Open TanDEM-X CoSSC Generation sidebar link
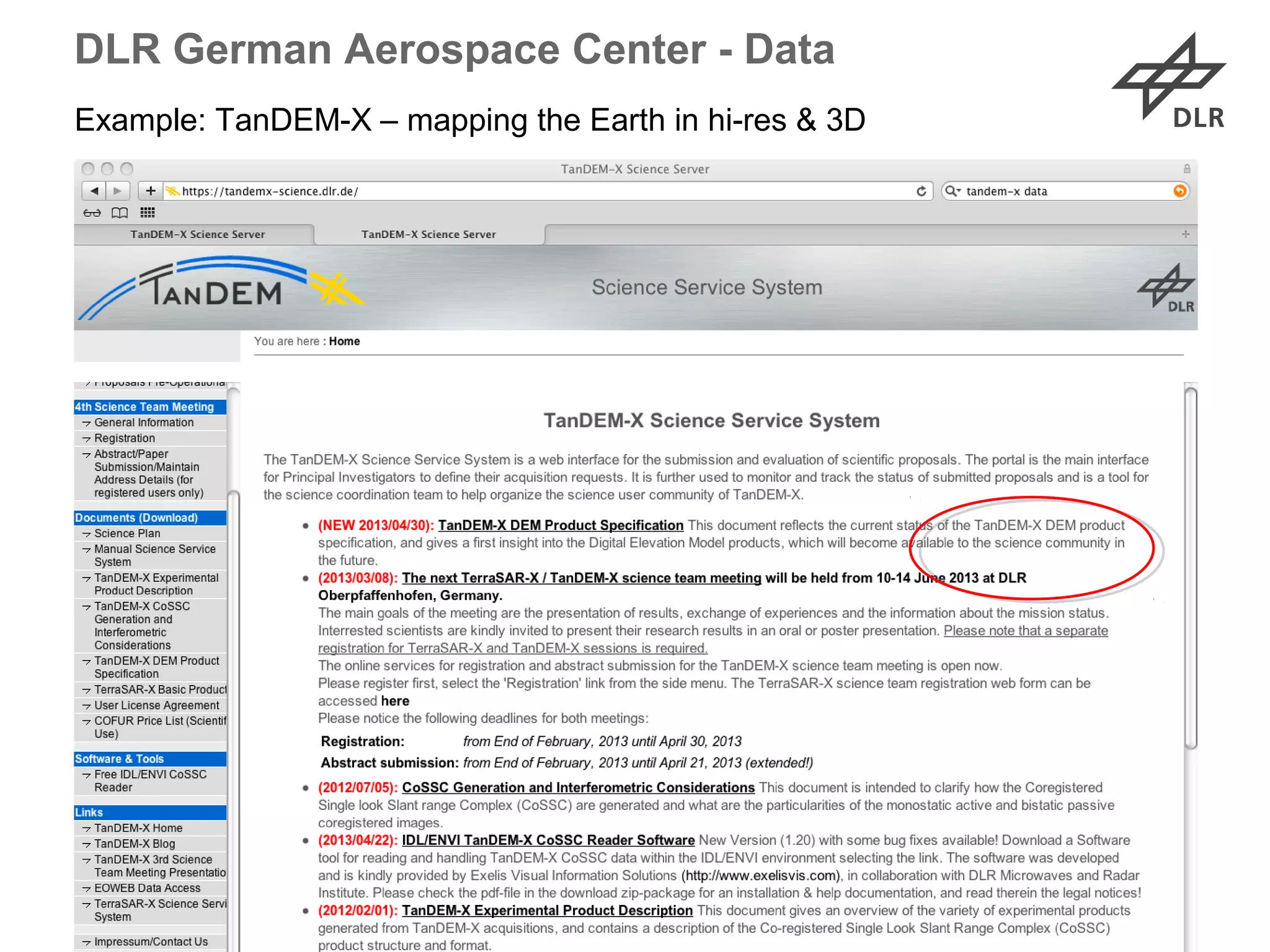Screen dimensions: 1270x952 pos(142,626)
